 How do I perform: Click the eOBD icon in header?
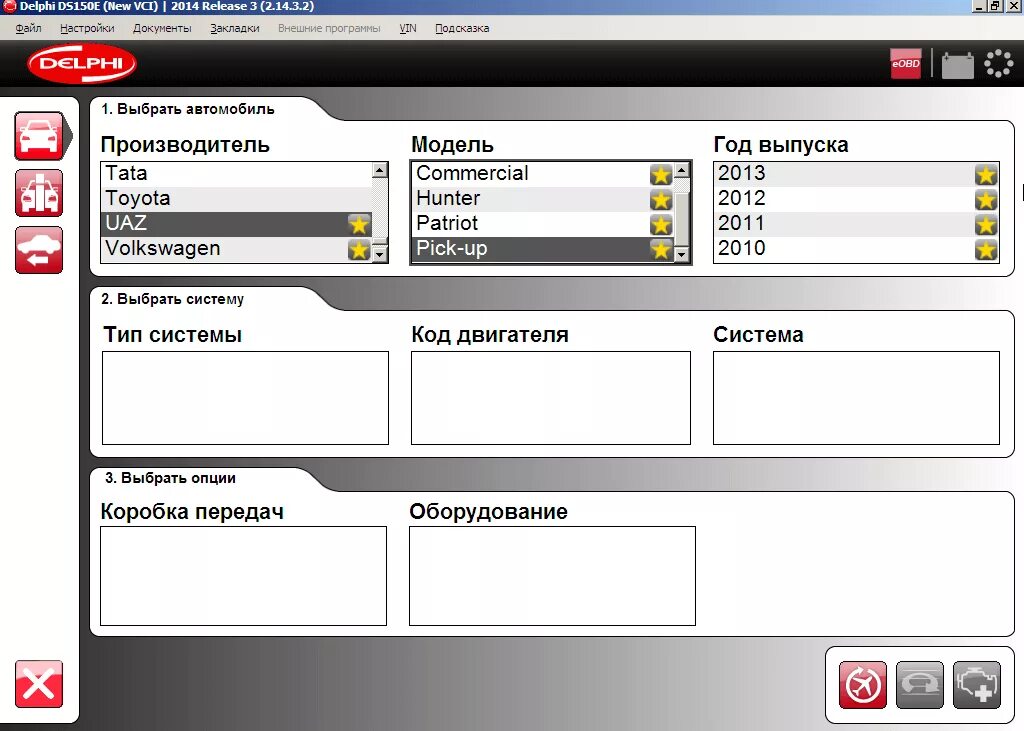[905, 64]
